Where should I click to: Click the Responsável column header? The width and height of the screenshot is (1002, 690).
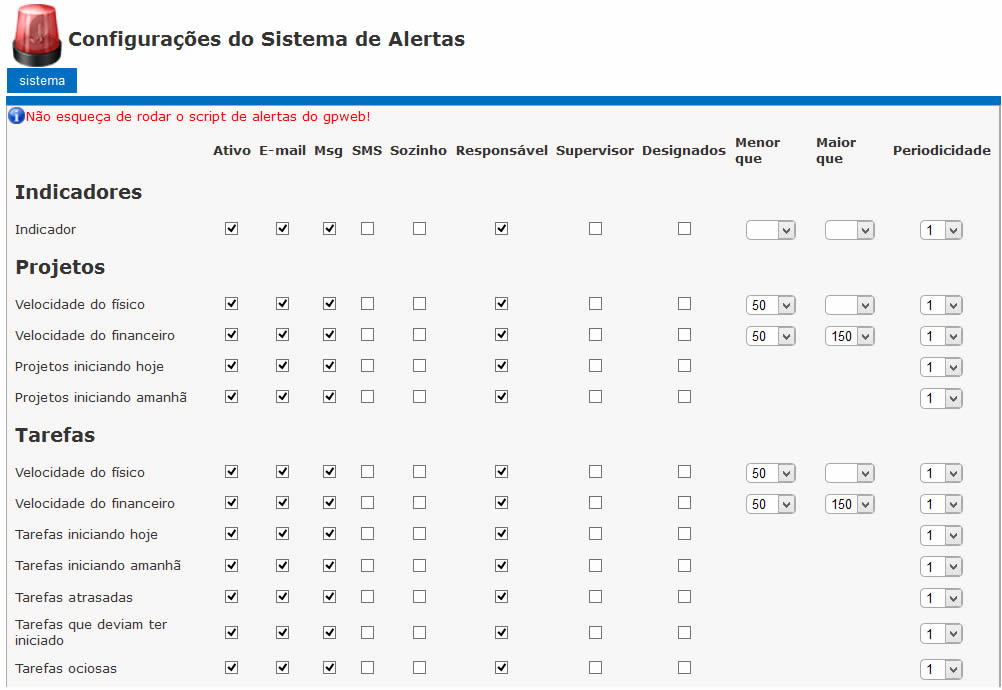click(502, 151)
